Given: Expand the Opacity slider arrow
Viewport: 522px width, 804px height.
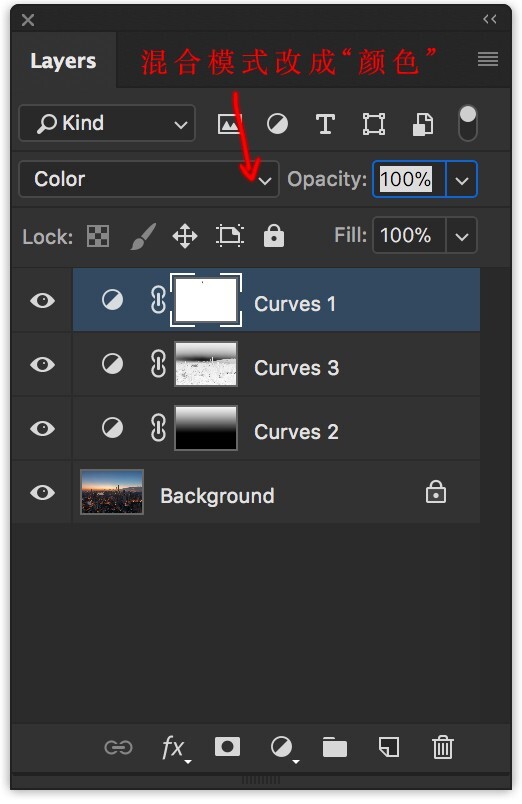Looking at the screenshot, I should tap(462, 180).
